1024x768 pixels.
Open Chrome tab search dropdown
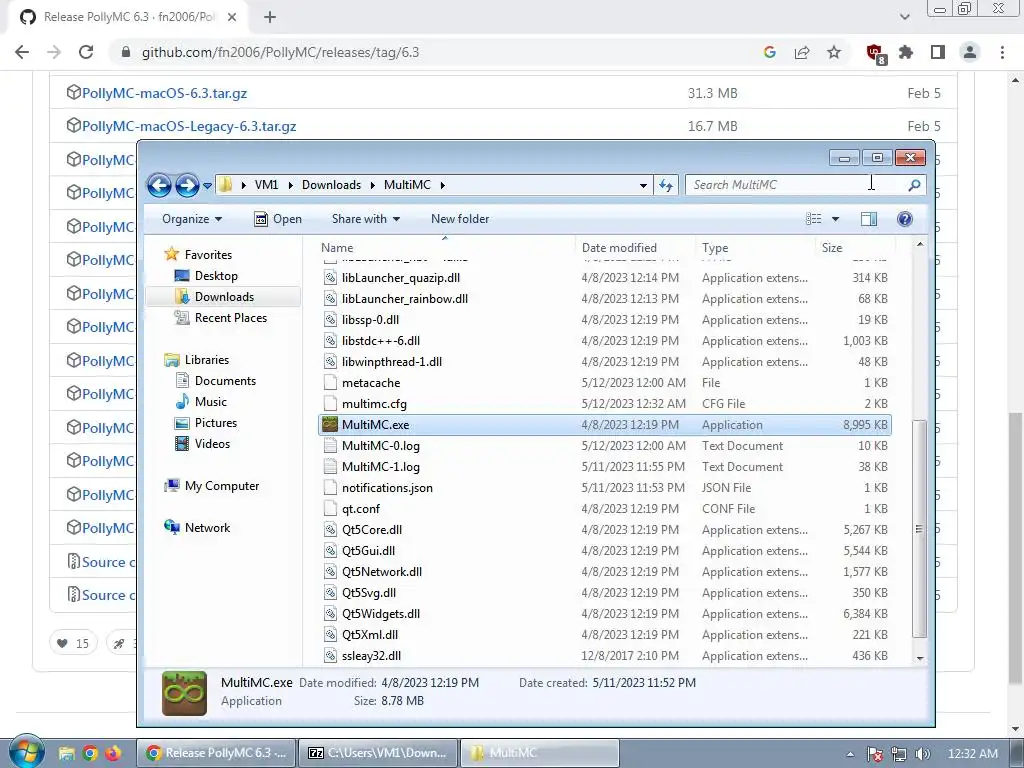click(x=904, y=17)
